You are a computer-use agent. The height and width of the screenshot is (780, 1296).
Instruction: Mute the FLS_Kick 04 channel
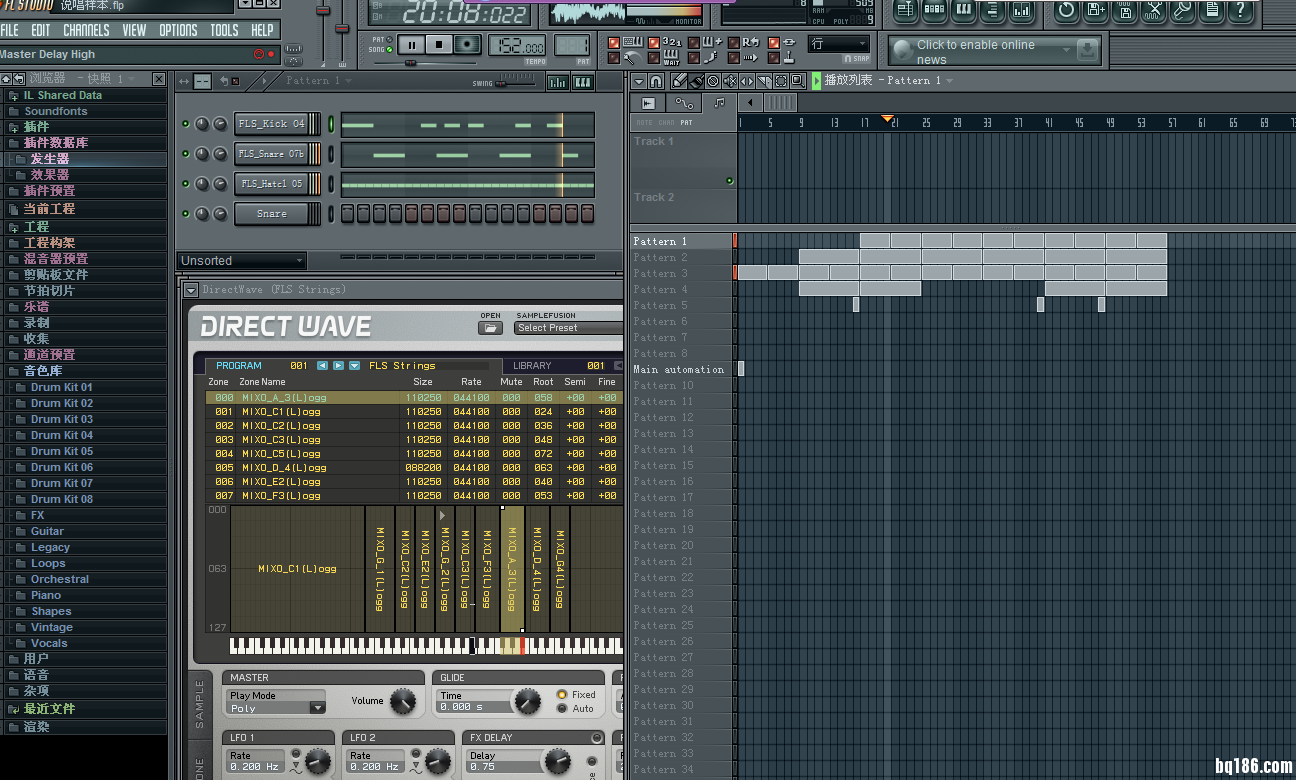point(185,124)
